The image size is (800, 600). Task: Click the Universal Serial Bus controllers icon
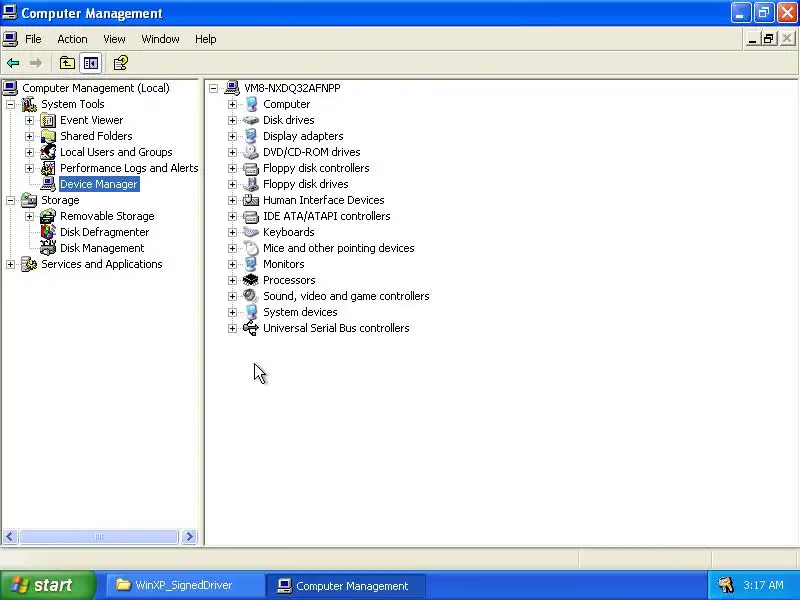click(x=251, y=328)
